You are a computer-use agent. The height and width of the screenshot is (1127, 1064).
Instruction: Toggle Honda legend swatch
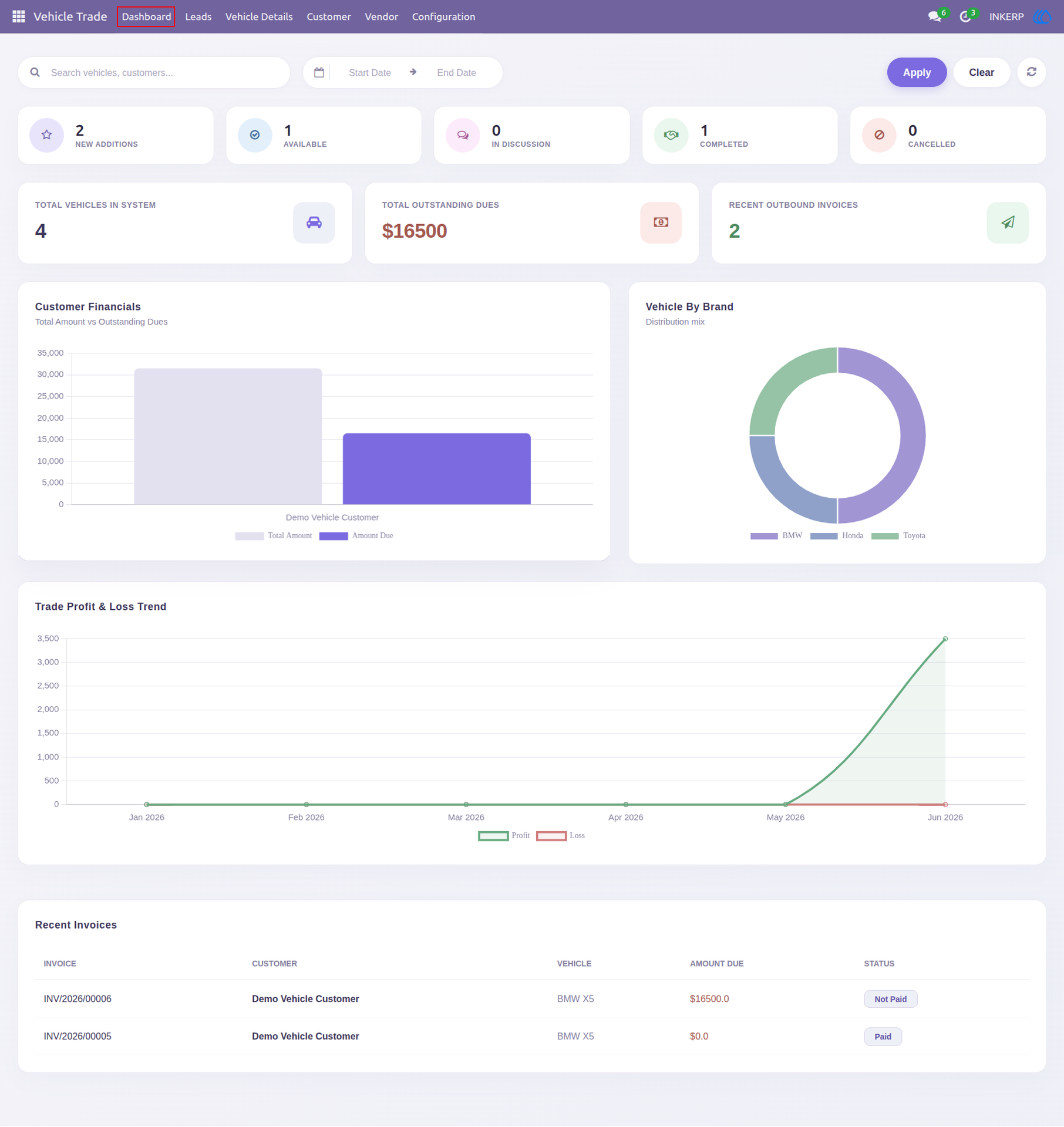824,536
